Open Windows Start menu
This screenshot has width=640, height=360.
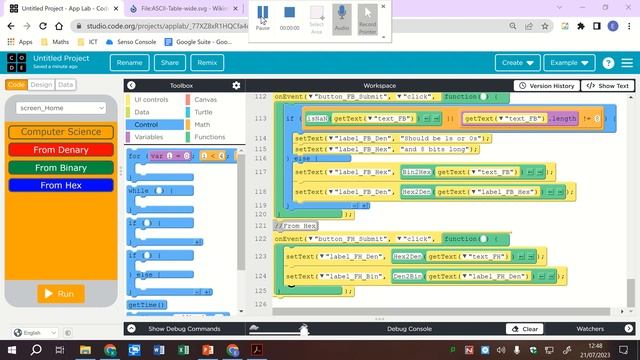(x=12, y=350)
